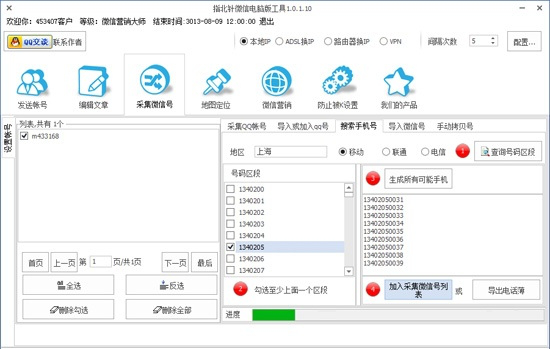Choose the 电信 carrier radio button

[x=425, y=152]
